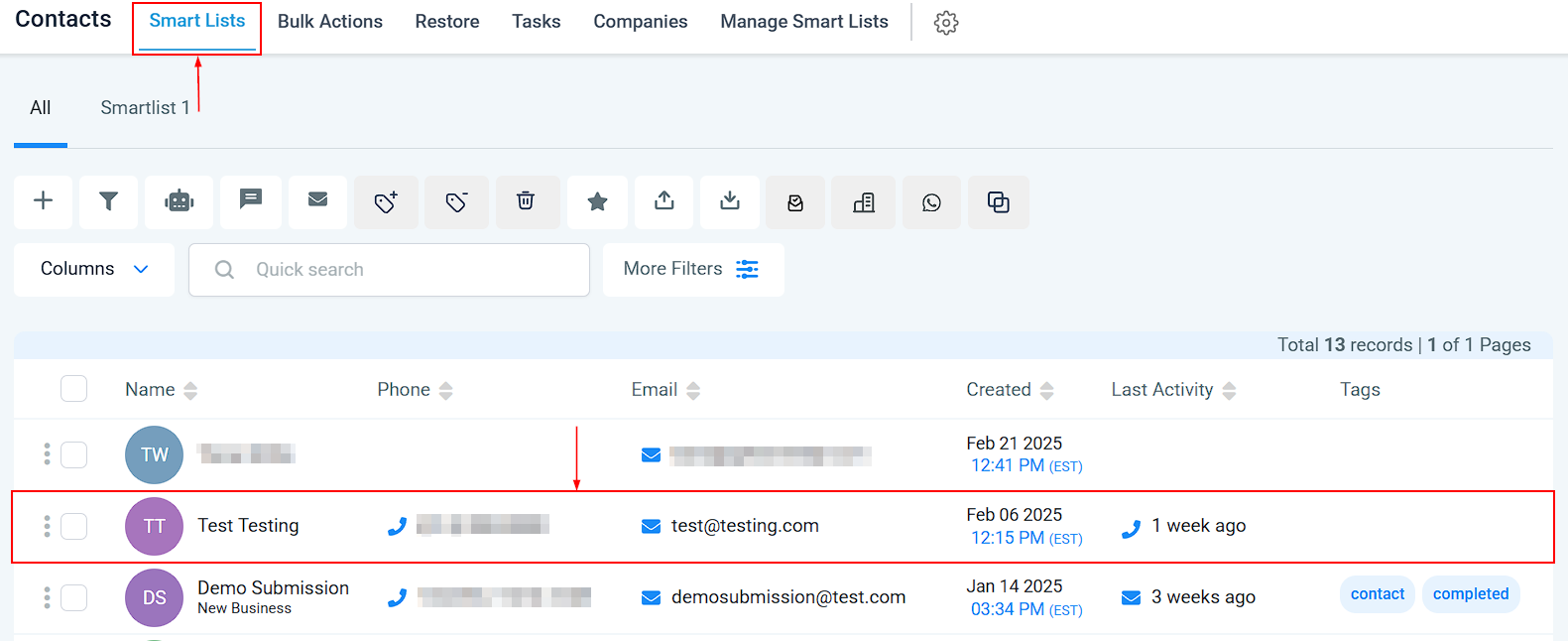The height and width of the screenshot is (641, 1568).
Task: Click the trash delete icon
Action: pyautogui.click(x=526, y=201)
